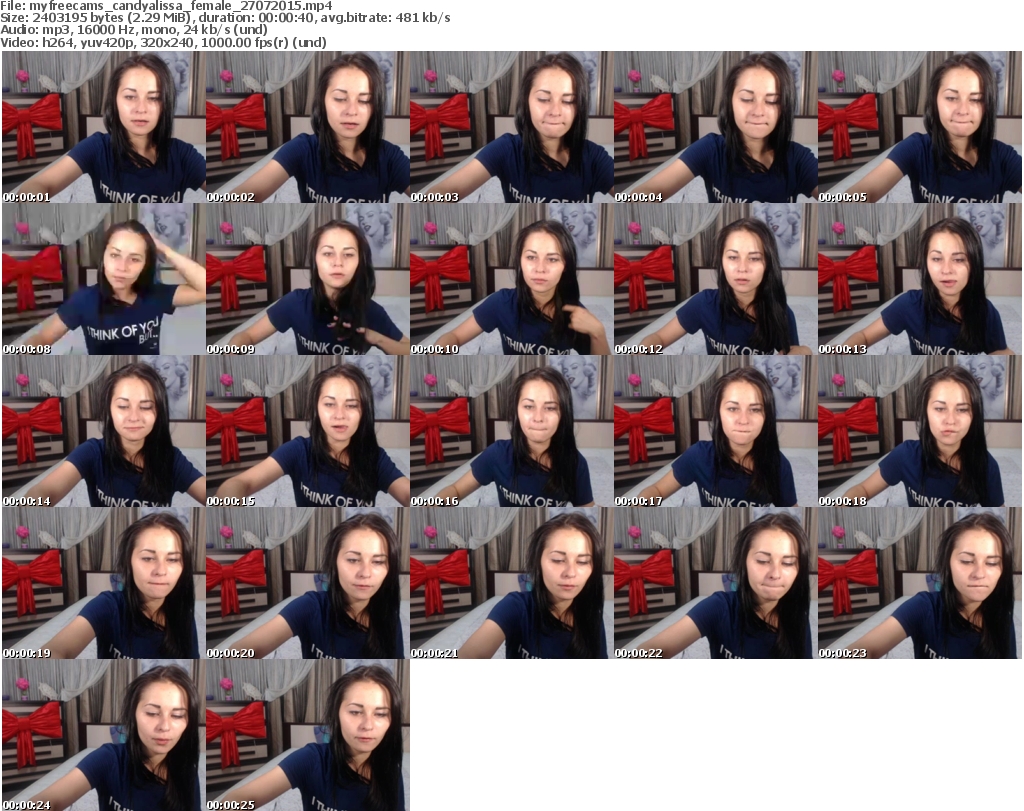Screen dimensions: 1024x811
Task: Select the frame stamped 00:00:04
Action: (x=715, y=127)
